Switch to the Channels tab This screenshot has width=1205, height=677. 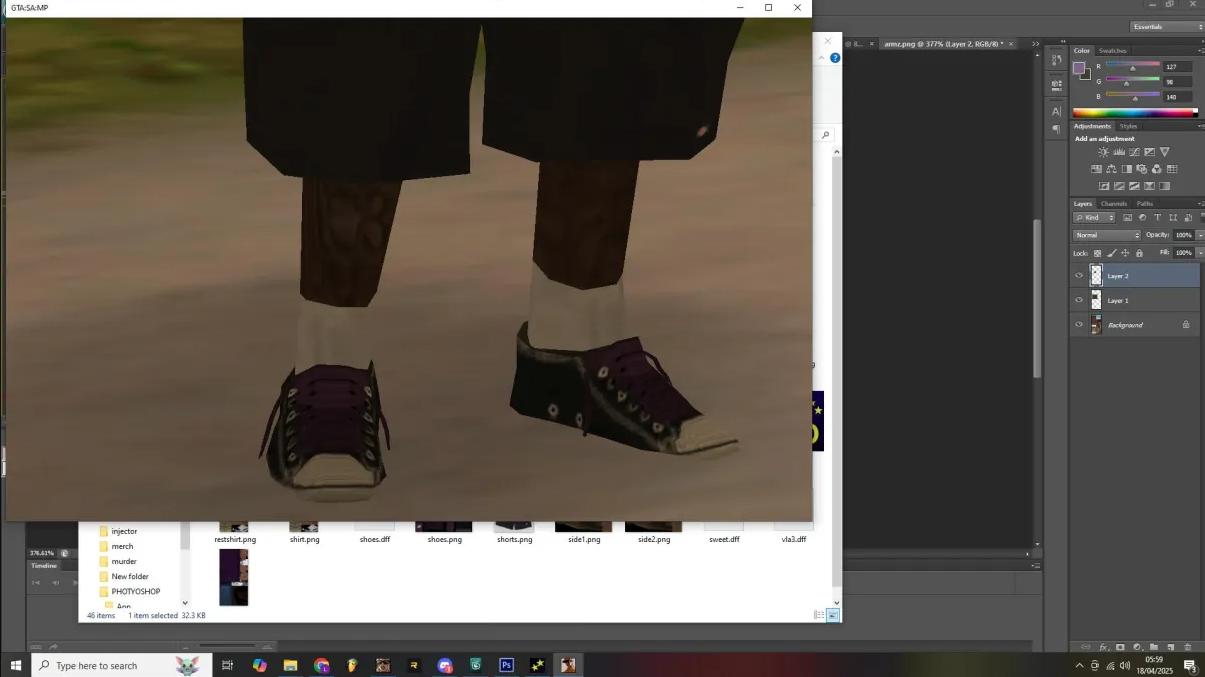coord(1114,204)
